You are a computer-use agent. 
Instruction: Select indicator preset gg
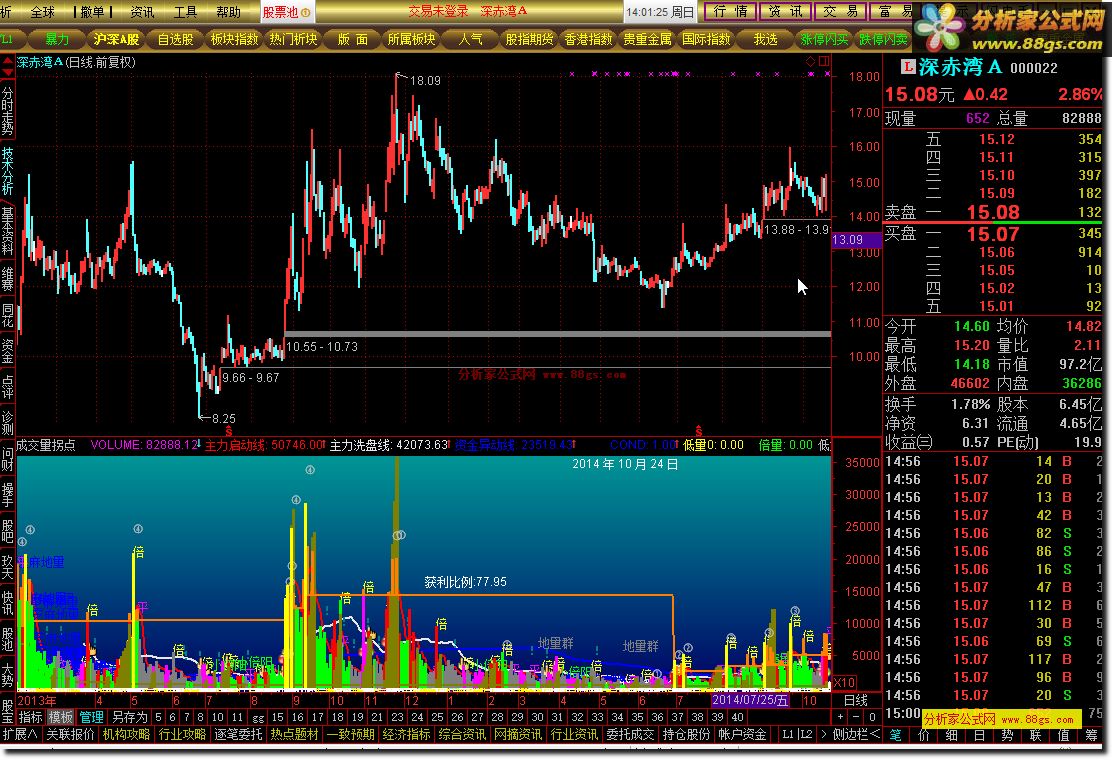[258, 717]
